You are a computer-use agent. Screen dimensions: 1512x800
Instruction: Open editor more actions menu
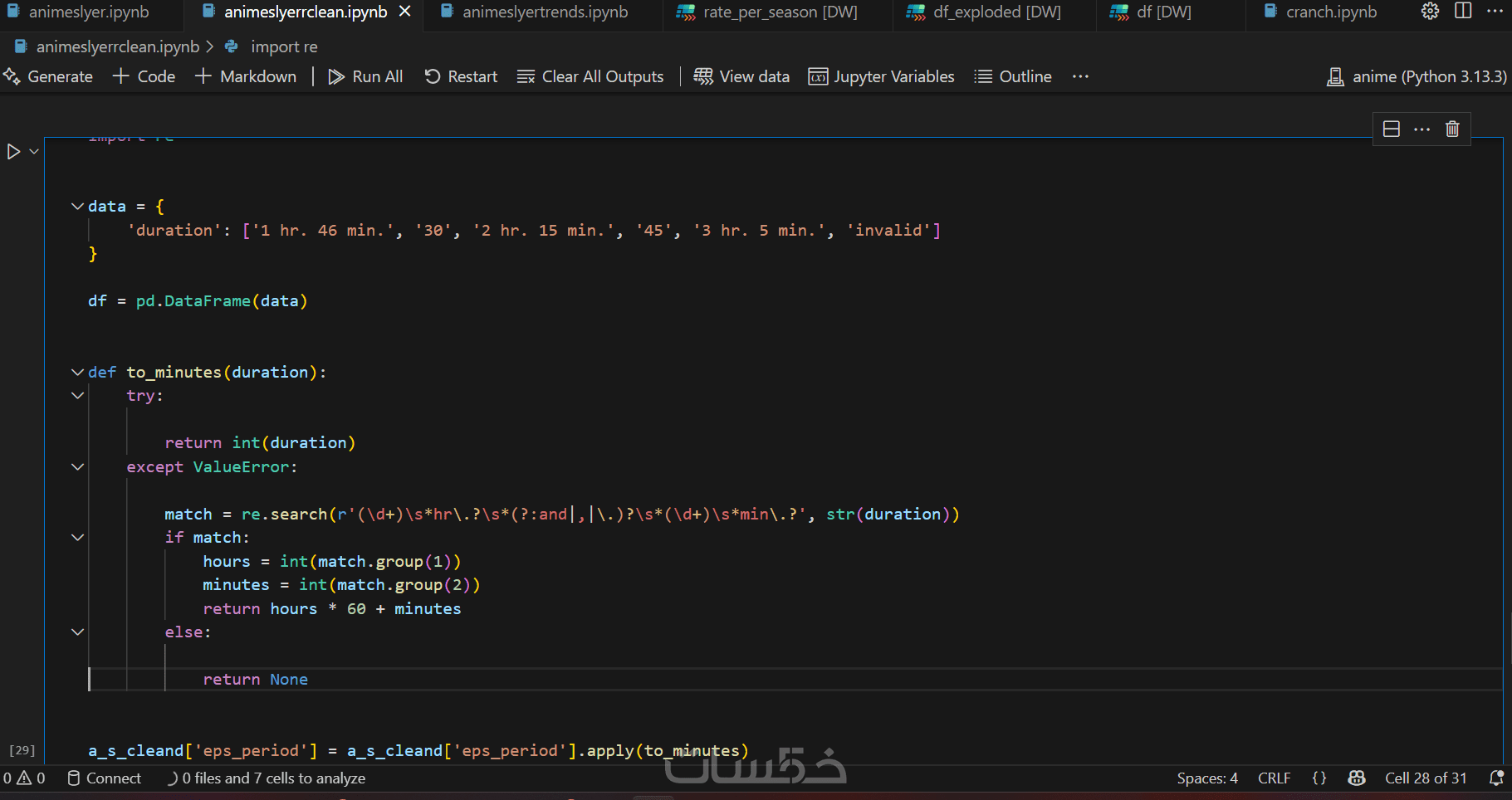[x=1495, y=12]
